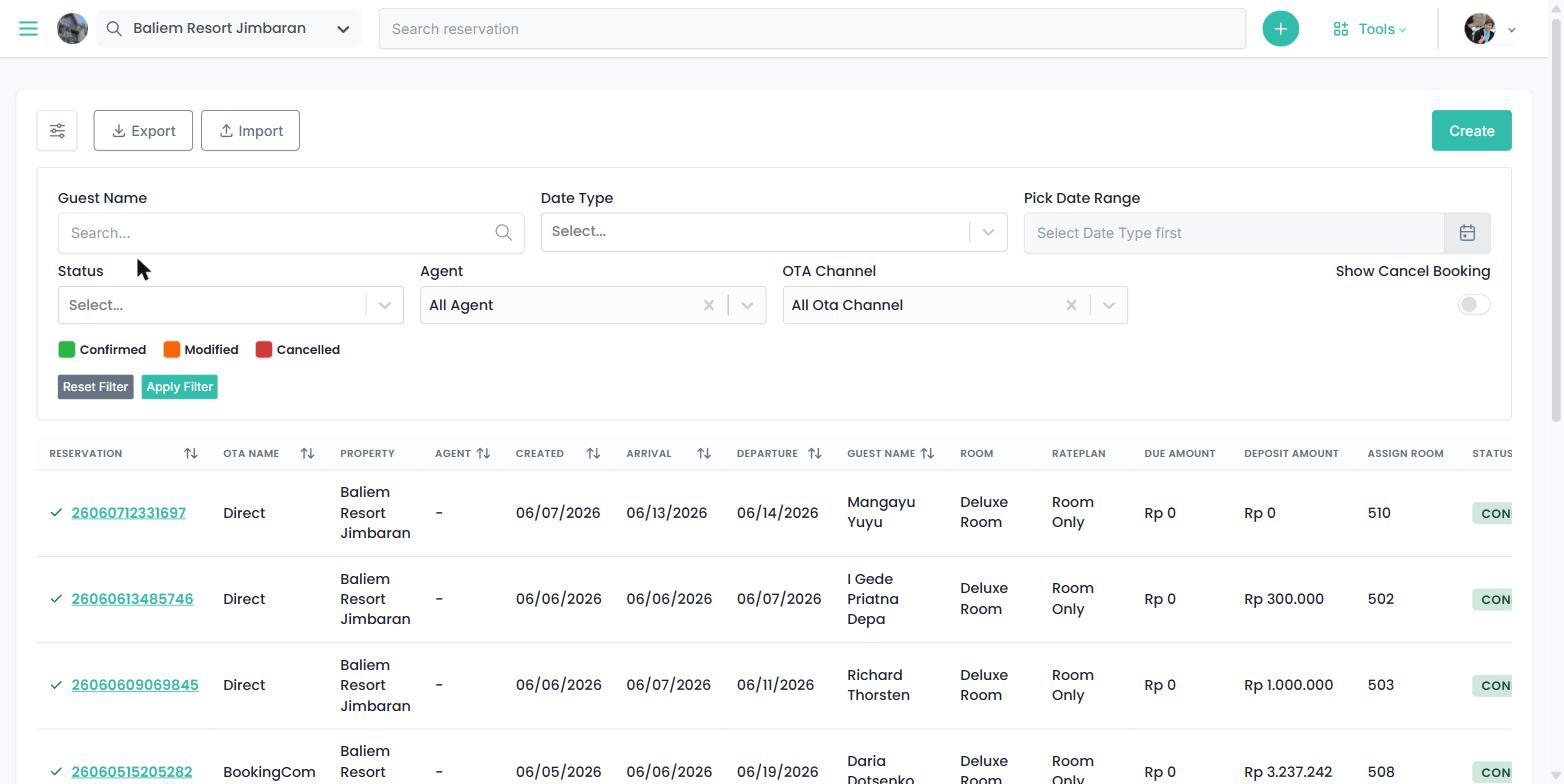Open the Date Type dropdown
The height and width of the screenshot is (784, 1564).
[773, 232]
